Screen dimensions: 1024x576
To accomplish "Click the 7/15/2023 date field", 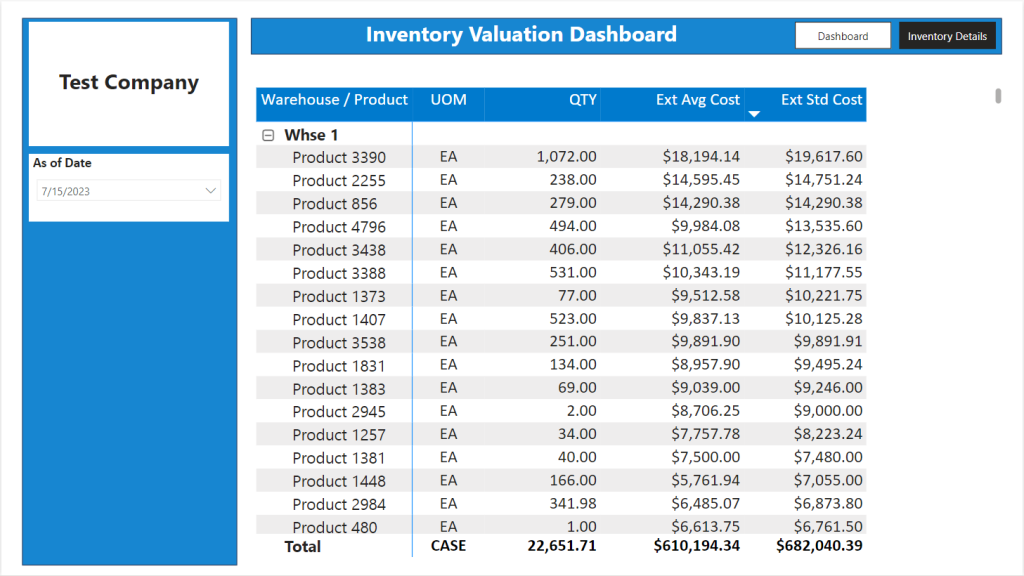I will point(128,191).
